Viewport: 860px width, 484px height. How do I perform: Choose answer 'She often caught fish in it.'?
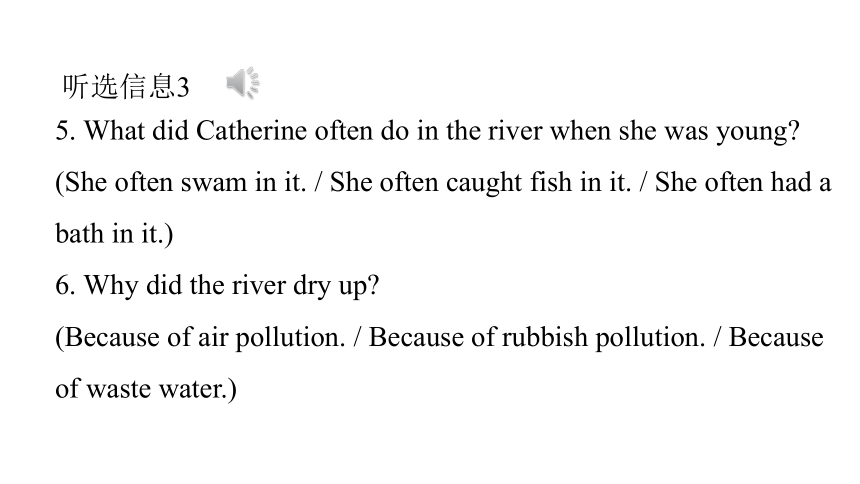click(x=480, y=183)
